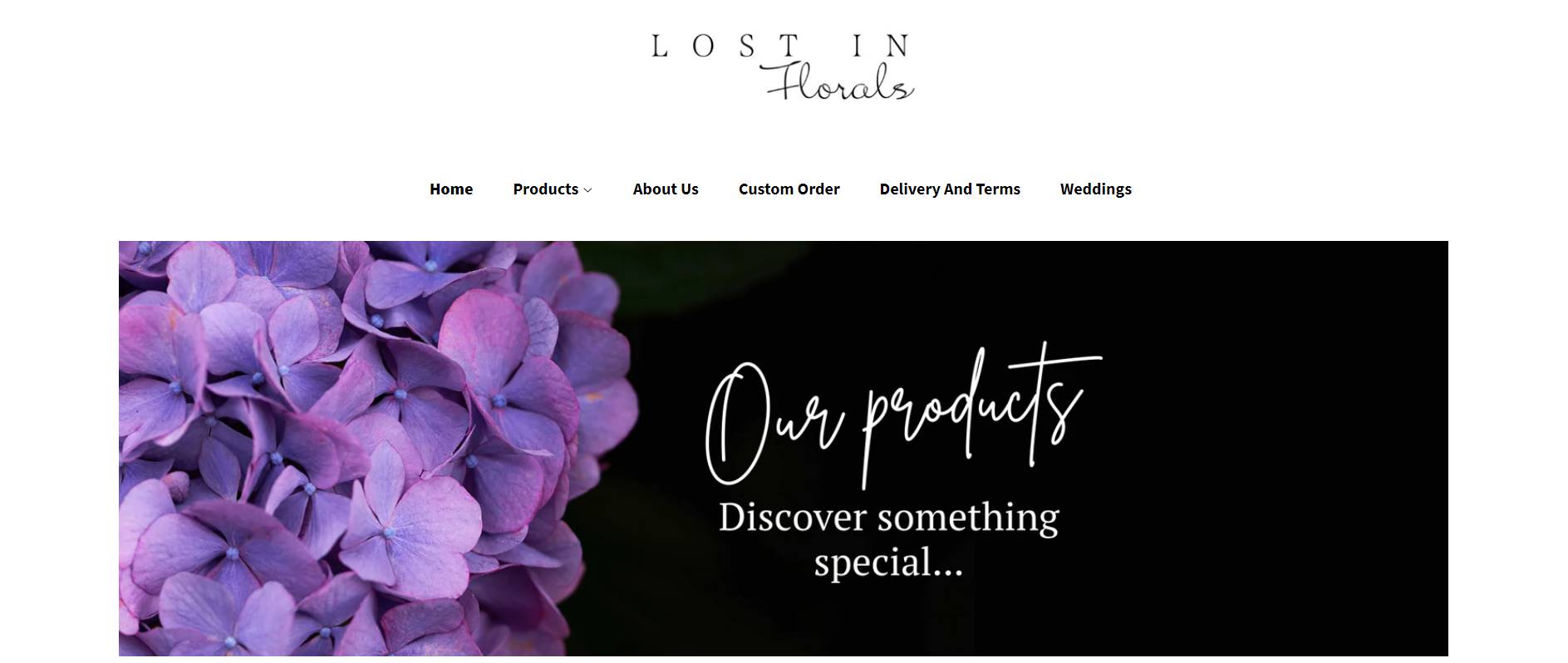1568x663 pixels.
Task: Navigate to the Weddings page
Action: pyautogui.click(x=1095, y=189)
